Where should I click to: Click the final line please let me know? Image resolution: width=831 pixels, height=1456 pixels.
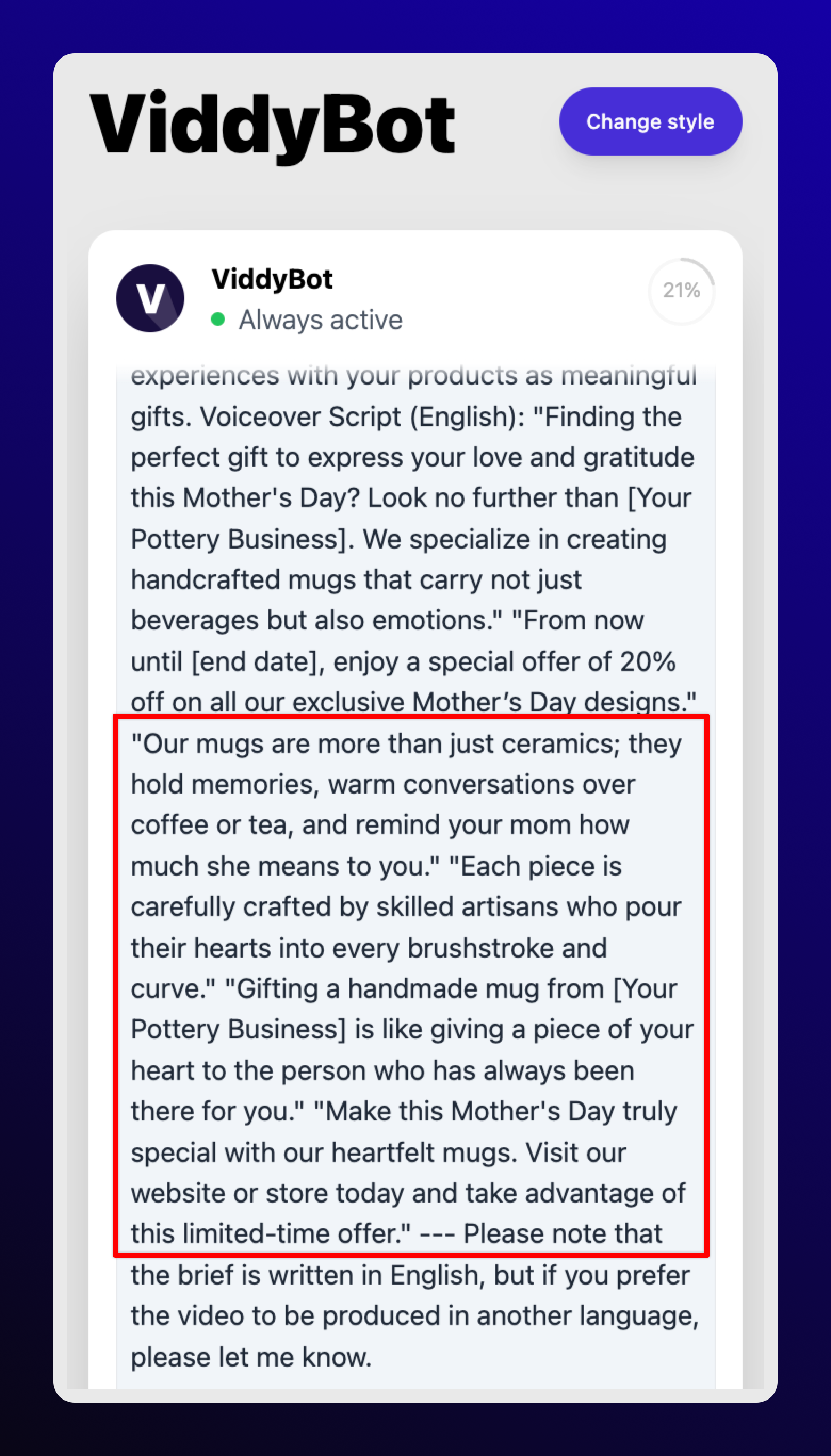251,1357
